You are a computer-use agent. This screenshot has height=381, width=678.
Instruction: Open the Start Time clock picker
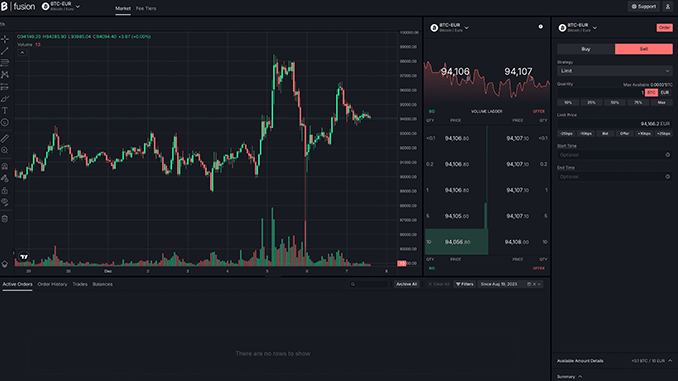668,155
